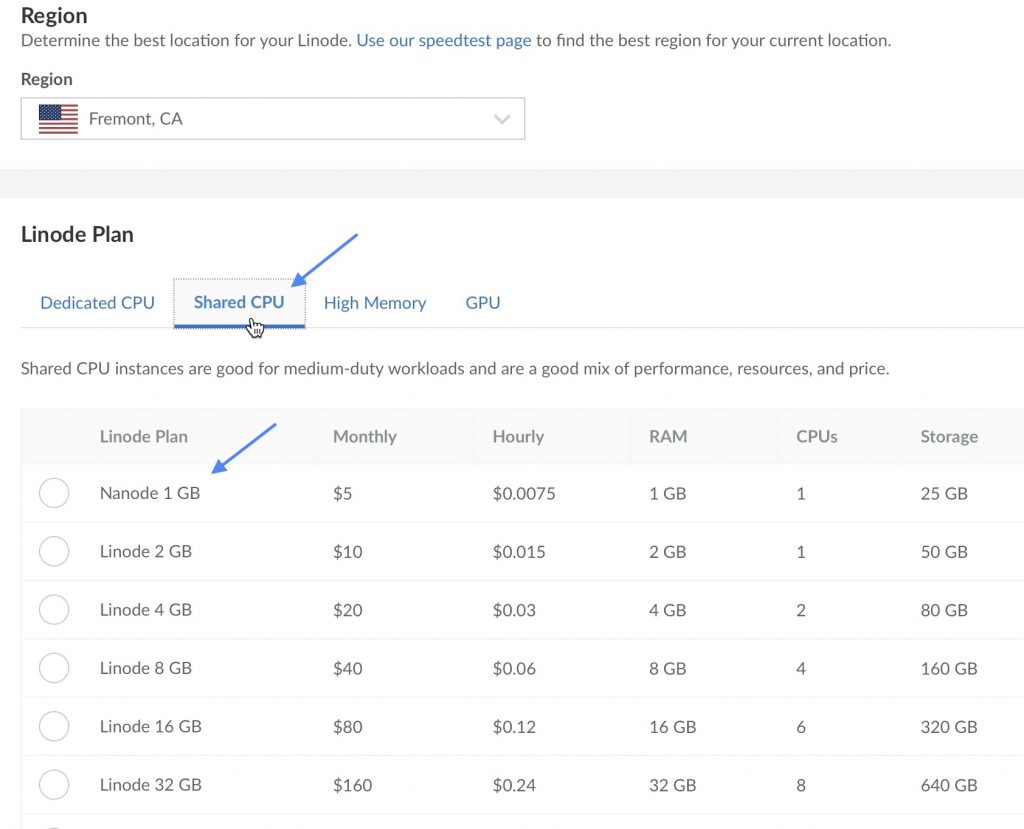Click the chevron arrow in Region selector
The width and height of the screenshot is (1024, 829).
coord(502,119)
